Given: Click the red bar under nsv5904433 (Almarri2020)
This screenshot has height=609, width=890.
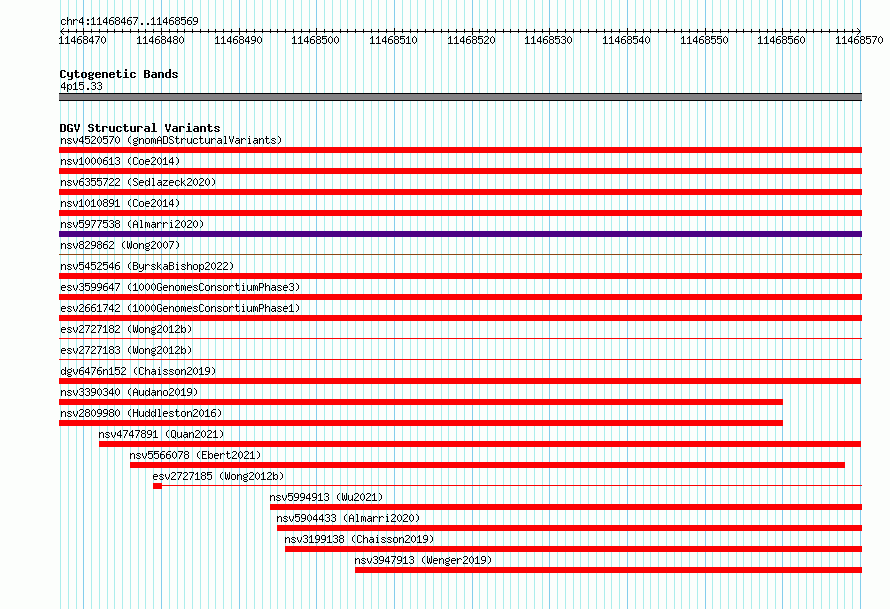Looking at the screenshot, I should (x=569, y=528).
